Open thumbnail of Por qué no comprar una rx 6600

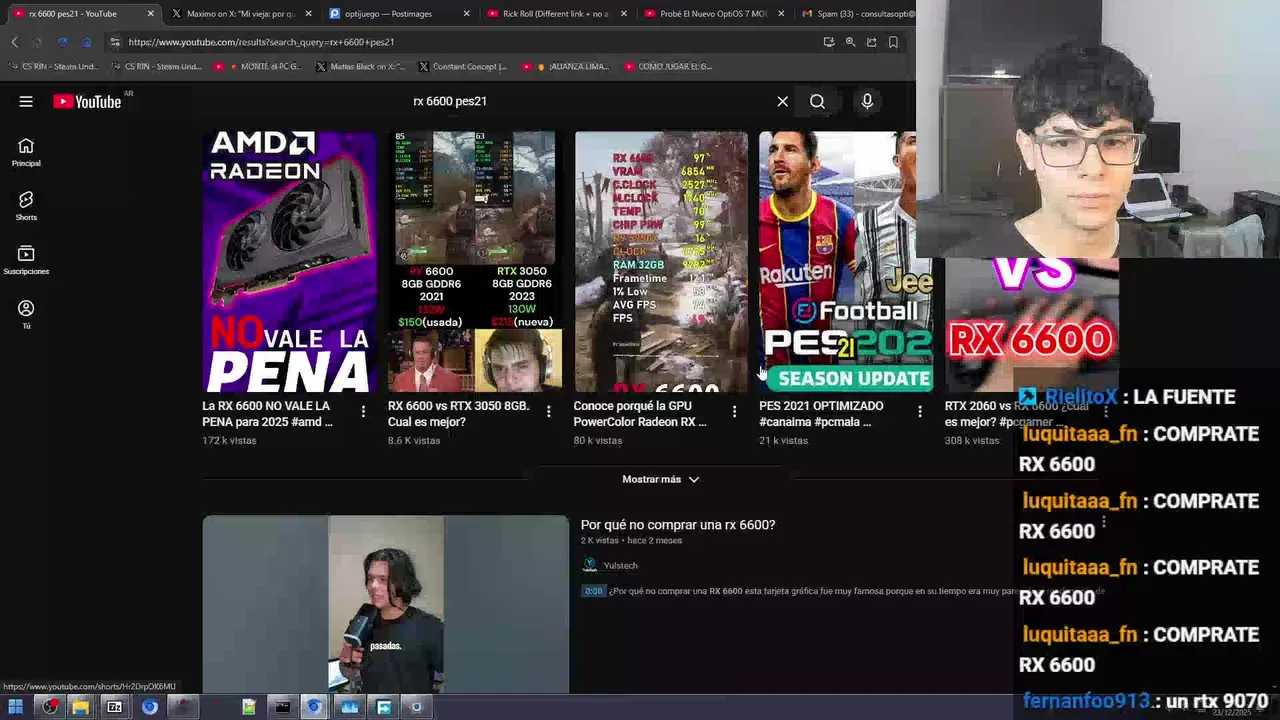pos(385,604)
